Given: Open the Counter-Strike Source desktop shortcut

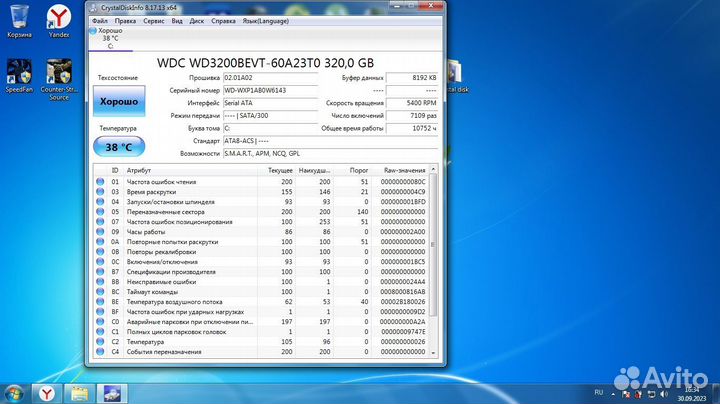Looking at the screenshot, I should coord(59,79).
